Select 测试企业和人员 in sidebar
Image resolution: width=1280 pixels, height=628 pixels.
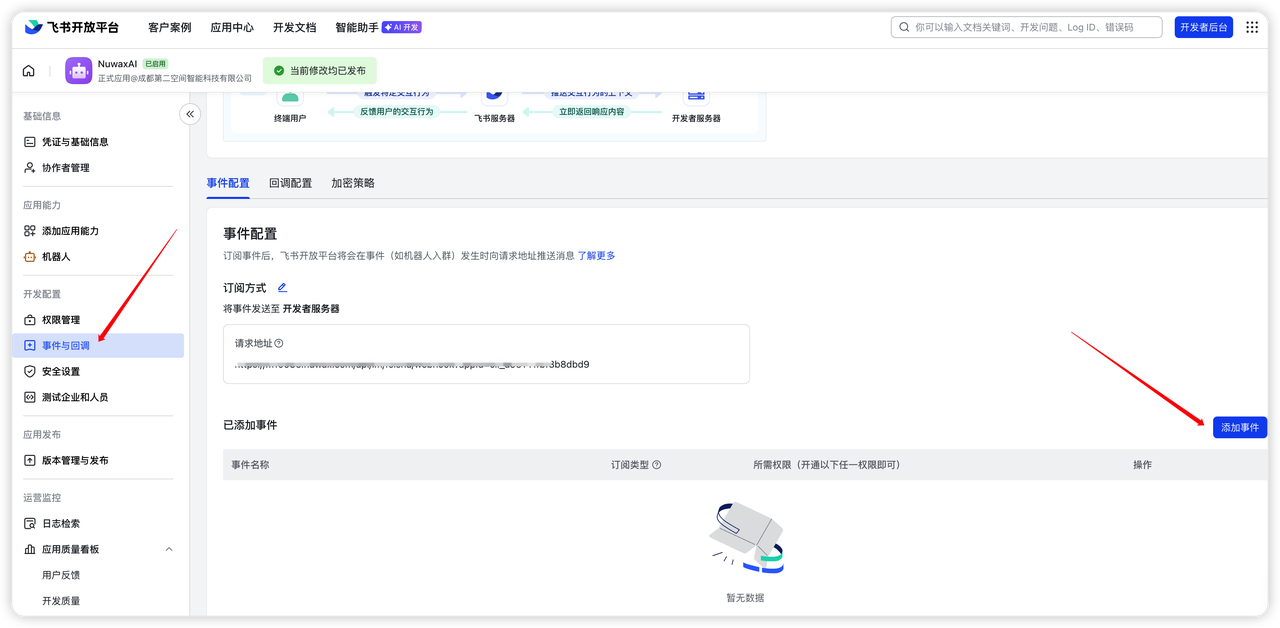tap(75, 397)
